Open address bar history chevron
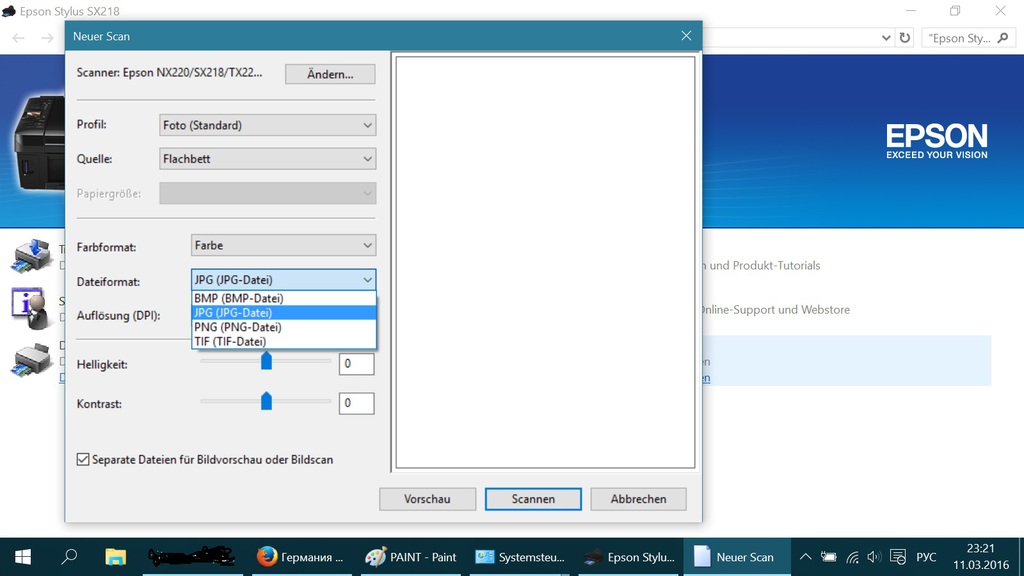This screenshot has width=1024, height=576. coord(886,38)
